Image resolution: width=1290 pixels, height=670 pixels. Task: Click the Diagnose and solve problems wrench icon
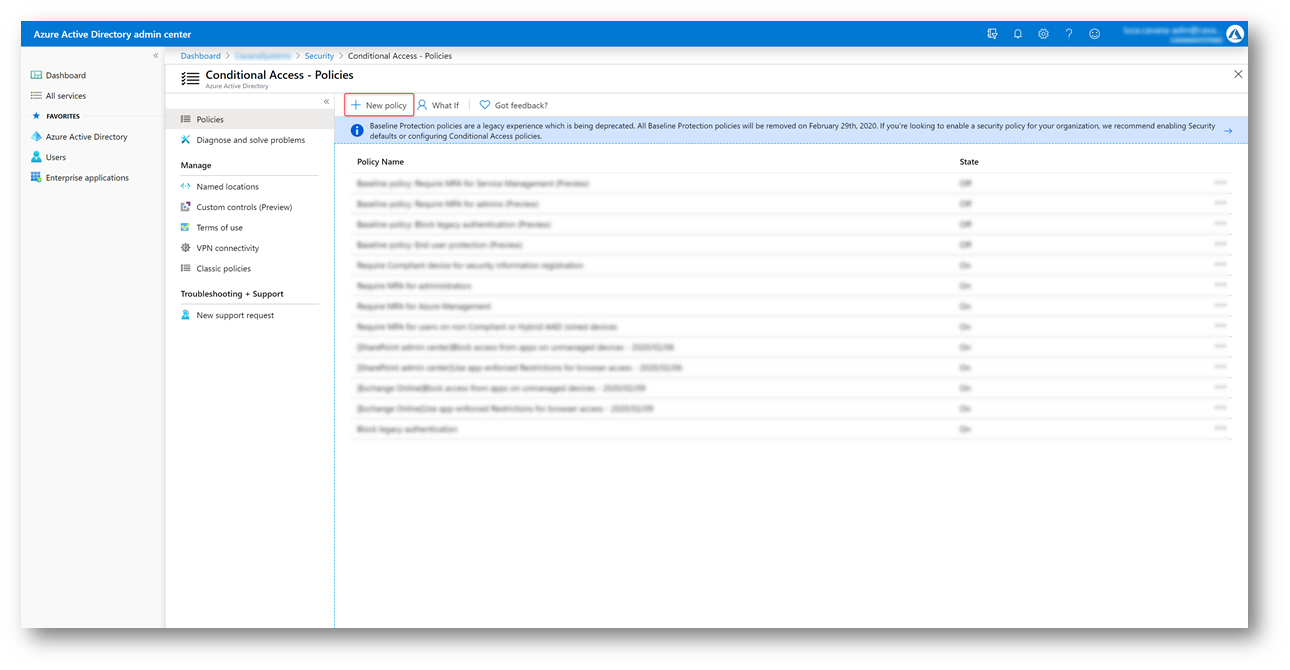tap(186, 140)
